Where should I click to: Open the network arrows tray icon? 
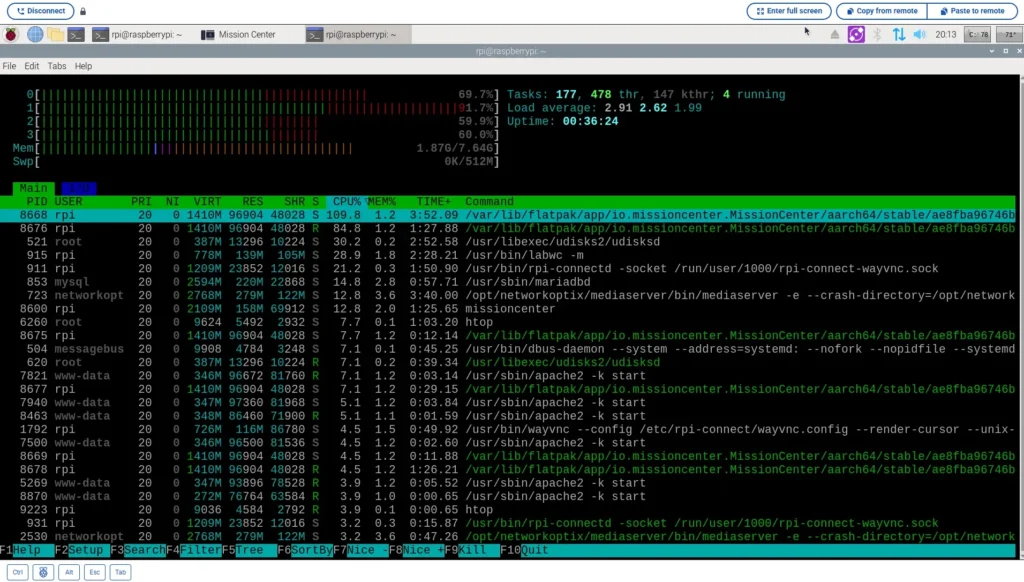[x=899, y=35]
